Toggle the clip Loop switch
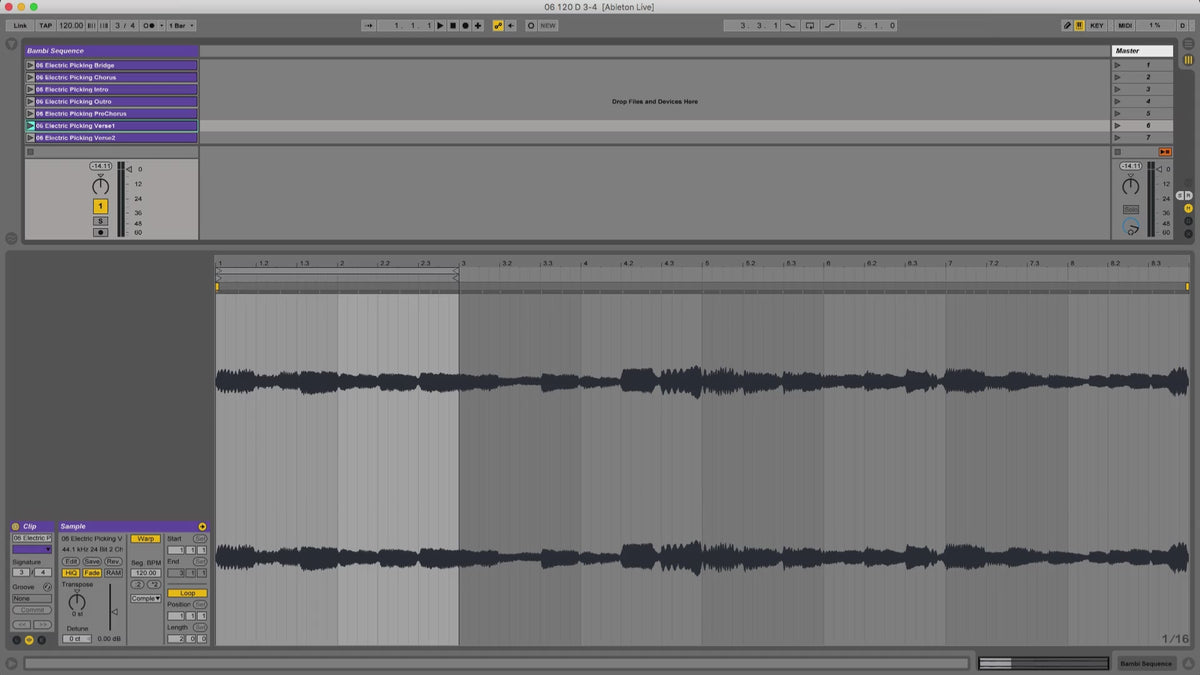1200x675 pixels. [187, 593]
